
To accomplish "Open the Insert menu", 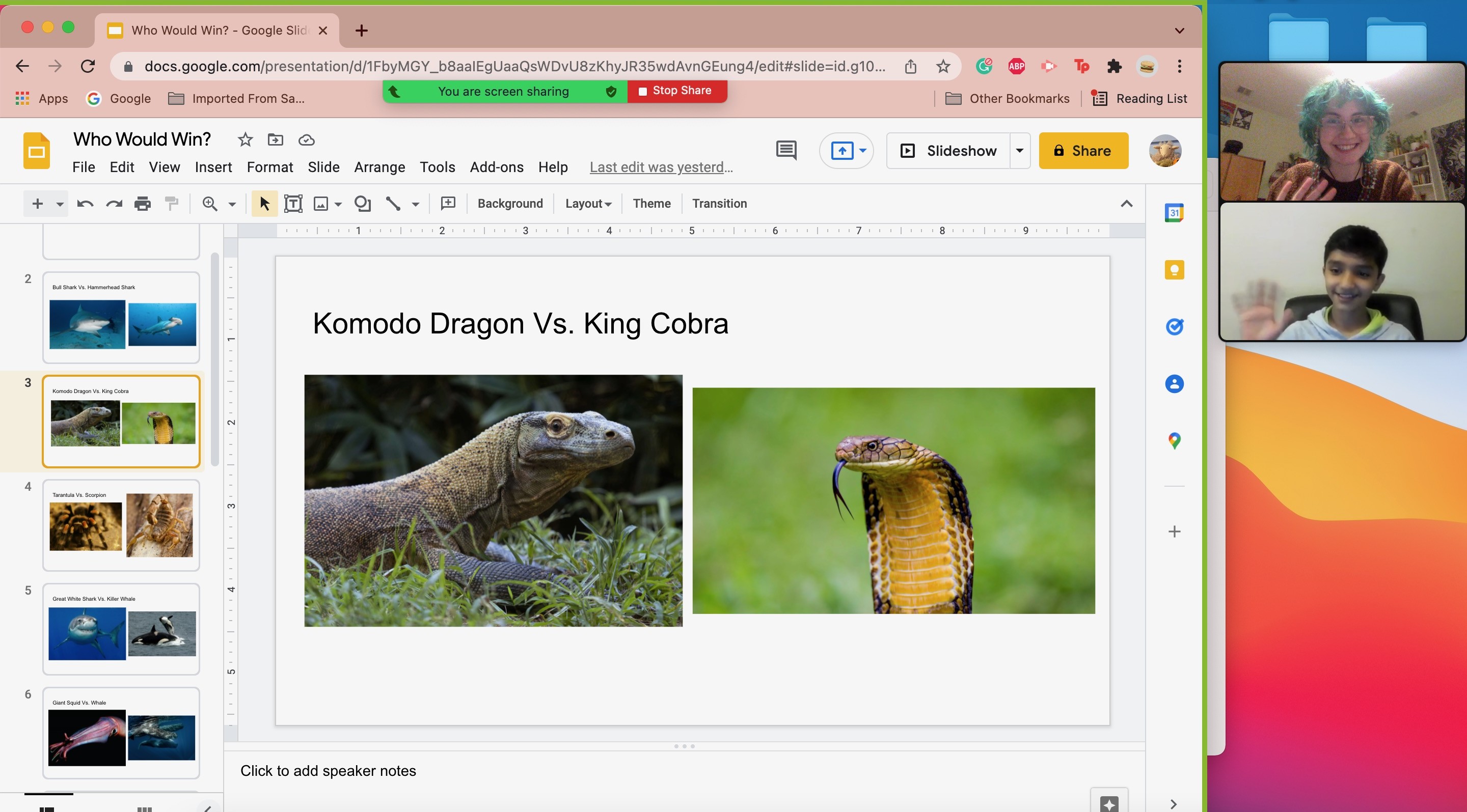I will tap(213, 167).
